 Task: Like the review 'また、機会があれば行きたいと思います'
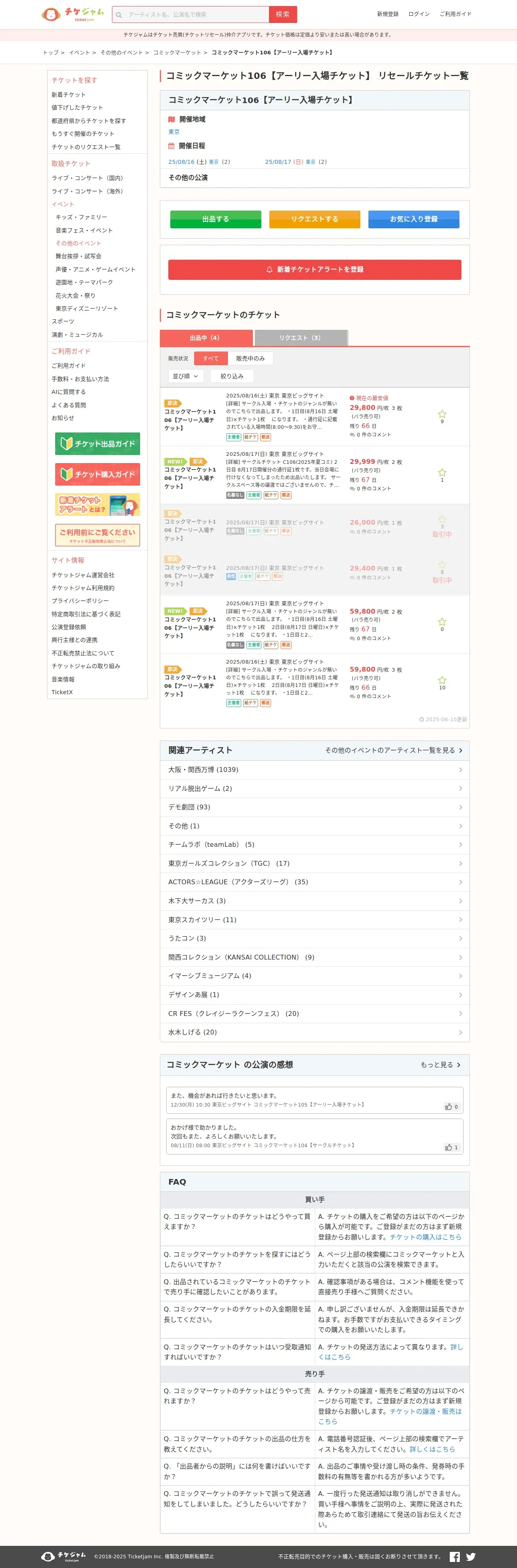coord(451,1107)
